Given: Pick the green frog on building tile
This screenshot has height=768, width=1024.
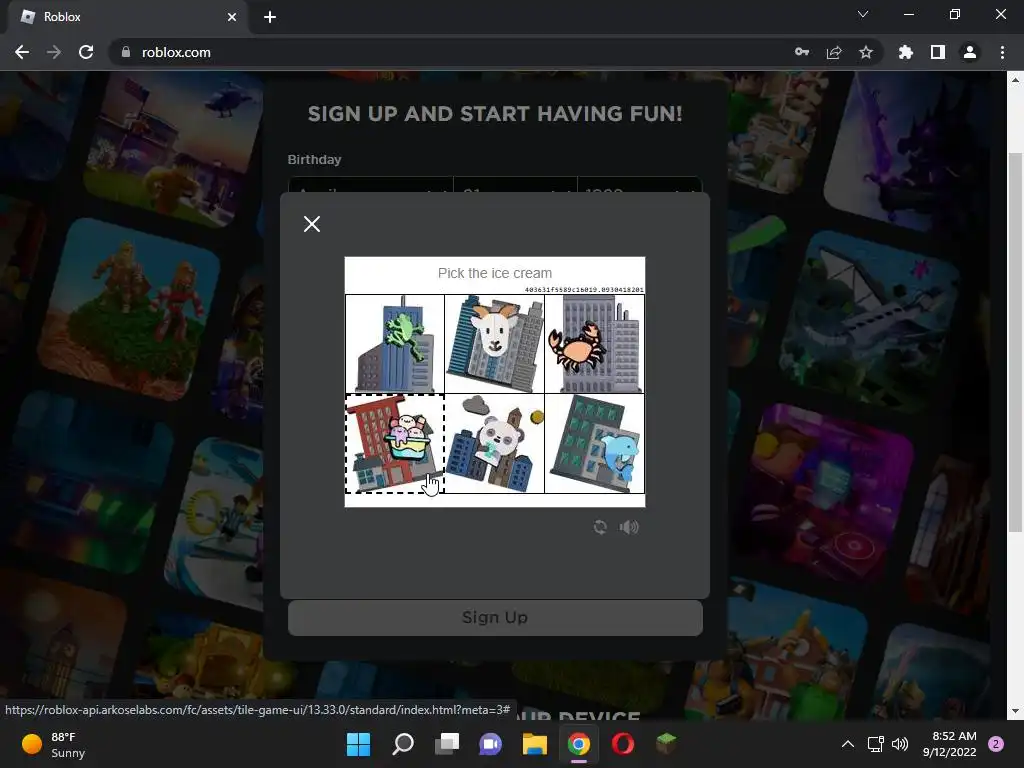Looking at the screenshot, I should pyautogui.click(x=394, y=344).
